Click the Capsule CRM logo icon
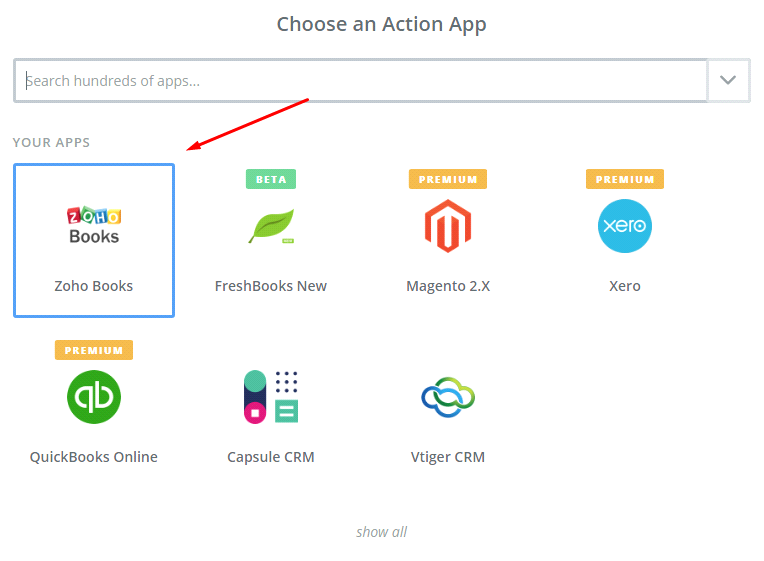This screenshot has height=561, width=764. click(271, 397)
